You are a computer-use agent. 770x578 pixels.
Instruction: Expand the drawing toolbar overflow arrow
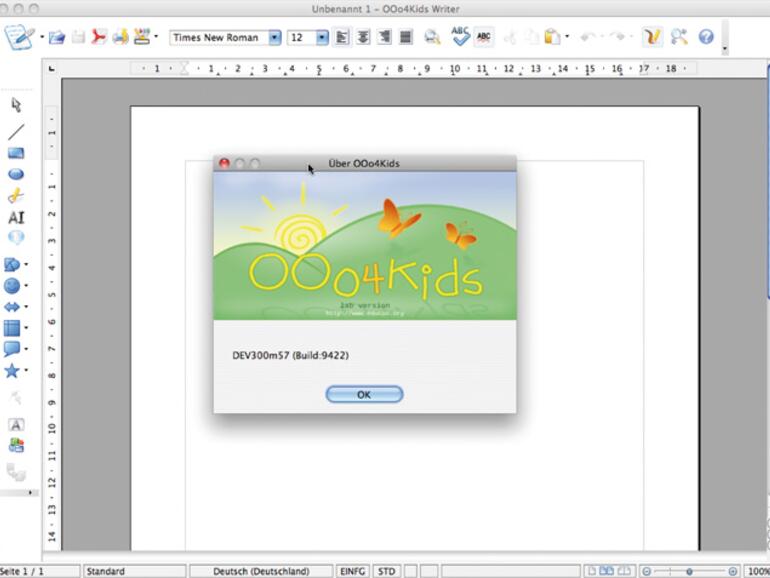[x=30, y=493]
